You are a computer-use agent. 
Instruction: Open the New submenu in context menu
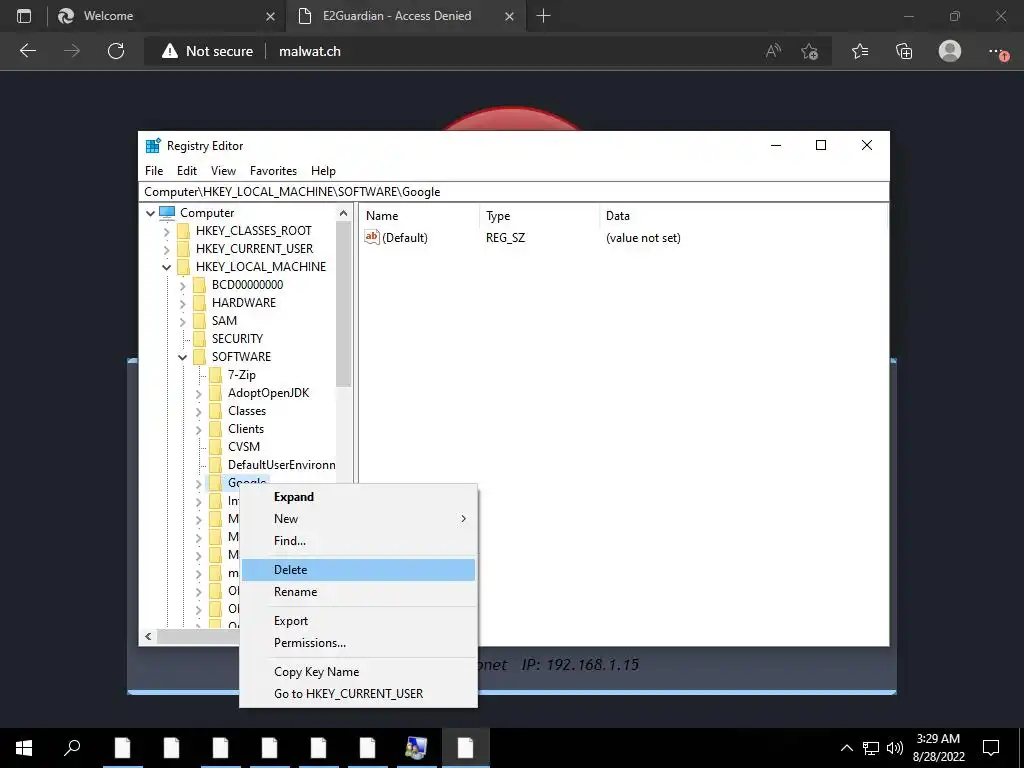(x=358, y=519)
